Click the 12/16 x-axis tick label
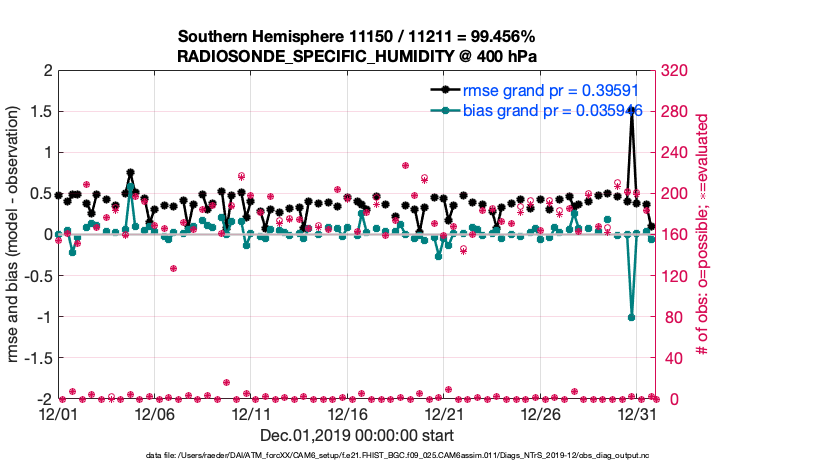The height and width of the screenshot is (470, 830). (x=348, y=412)
